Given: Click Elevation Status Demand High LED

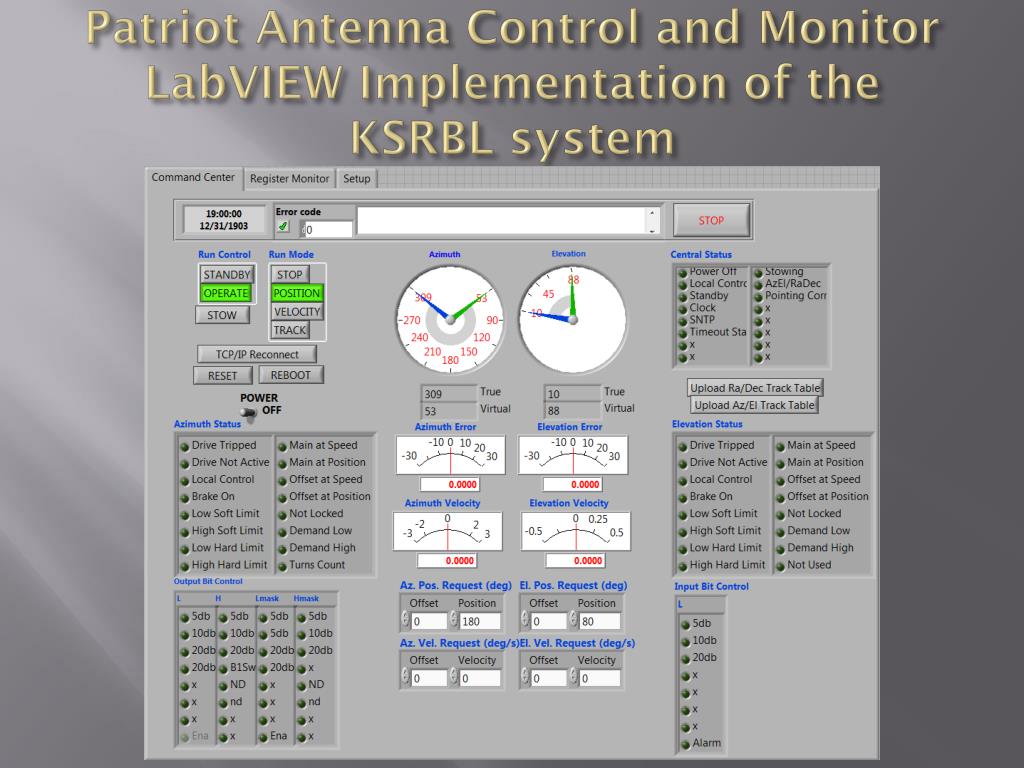Looking at the screenshot, I should click(780, 549).
